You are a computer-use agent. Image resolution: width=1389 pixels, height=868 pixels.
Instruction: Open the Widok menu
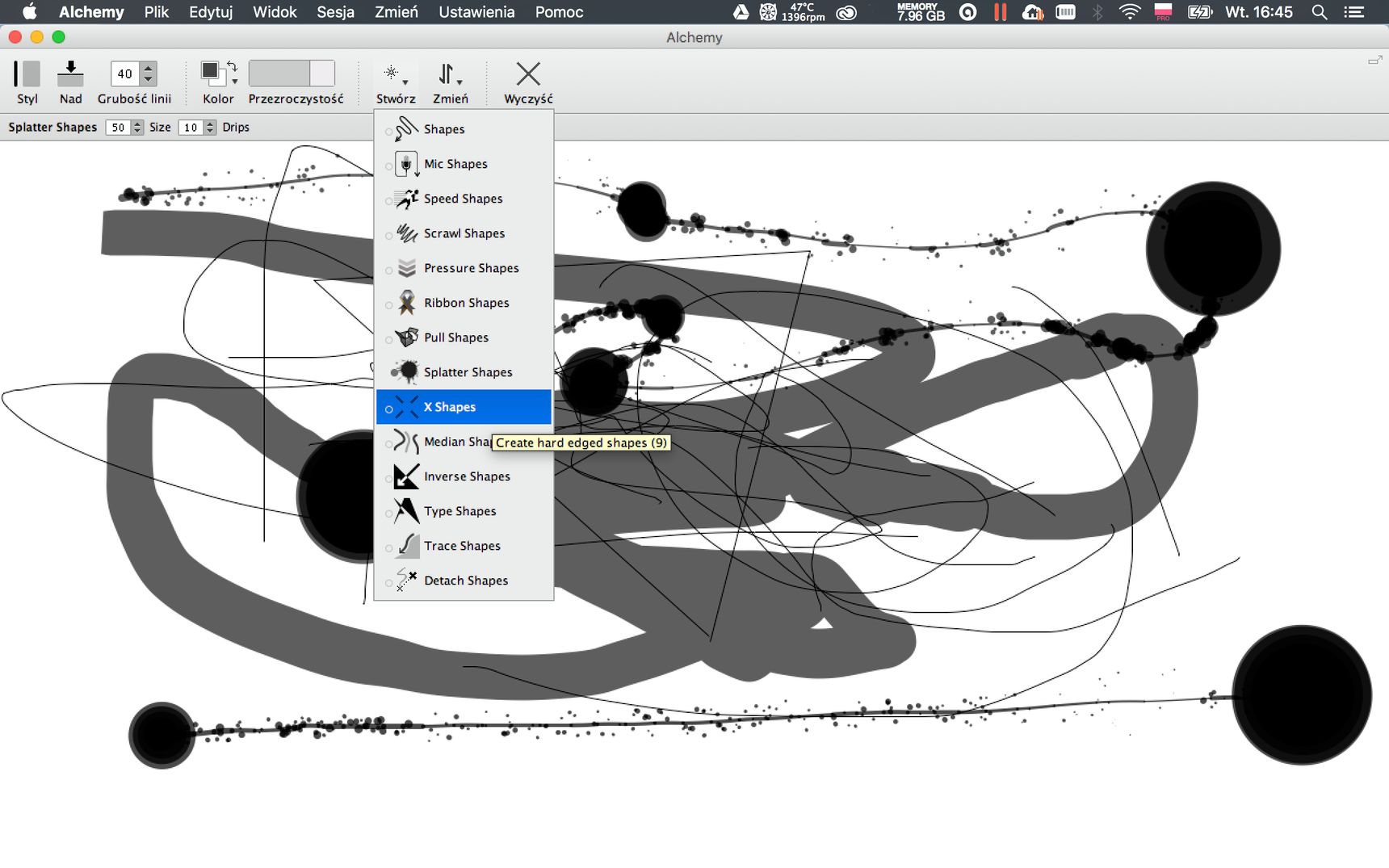[x=275, y=12]
